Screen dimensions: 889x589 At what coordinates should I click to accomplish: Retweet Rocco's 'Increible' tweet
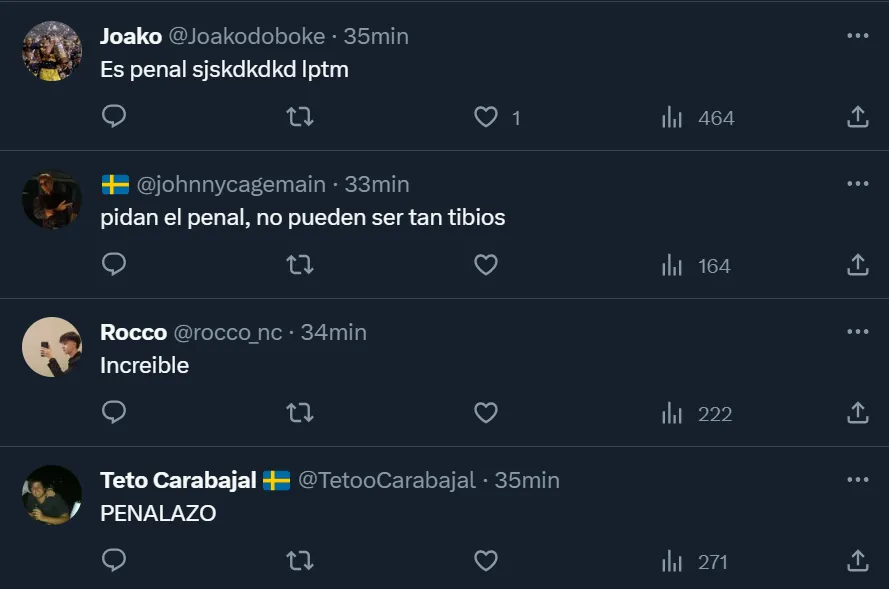[x=300, y=413]
